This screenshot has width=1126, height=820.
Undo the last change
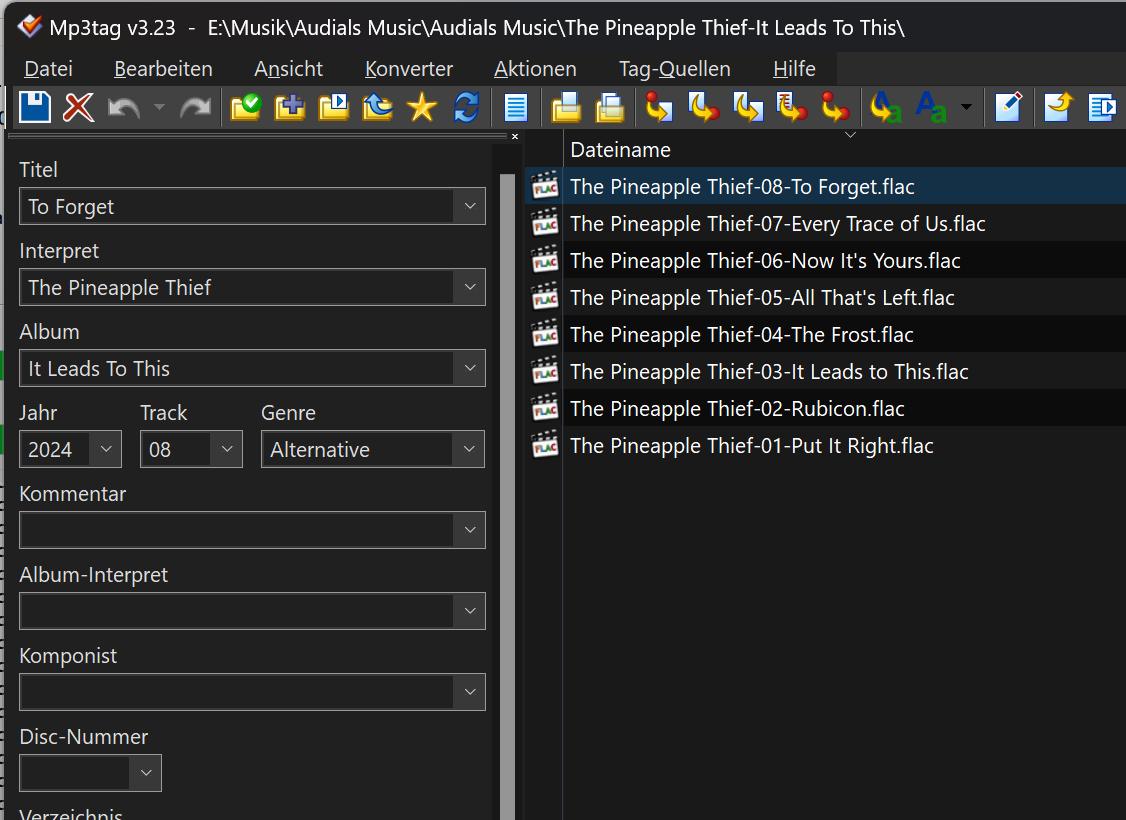pyautogui.click(x=124, y=108)
